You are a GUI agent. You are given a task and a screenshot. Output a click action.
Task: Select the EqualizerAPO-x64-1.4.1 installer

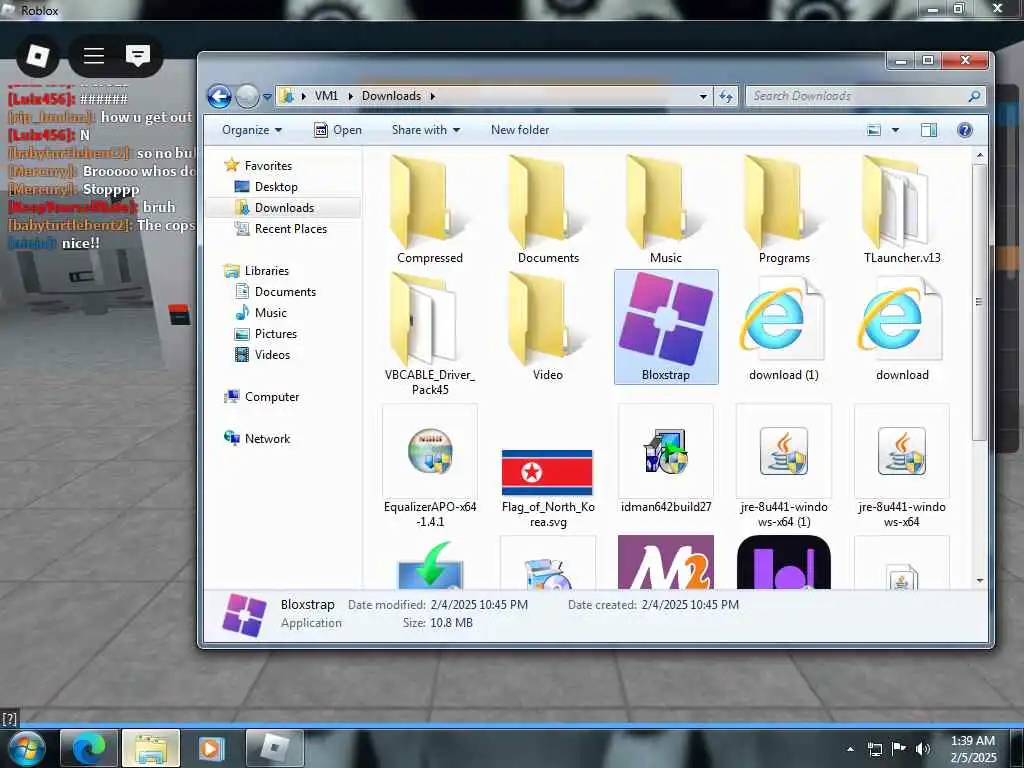point(430,465)
